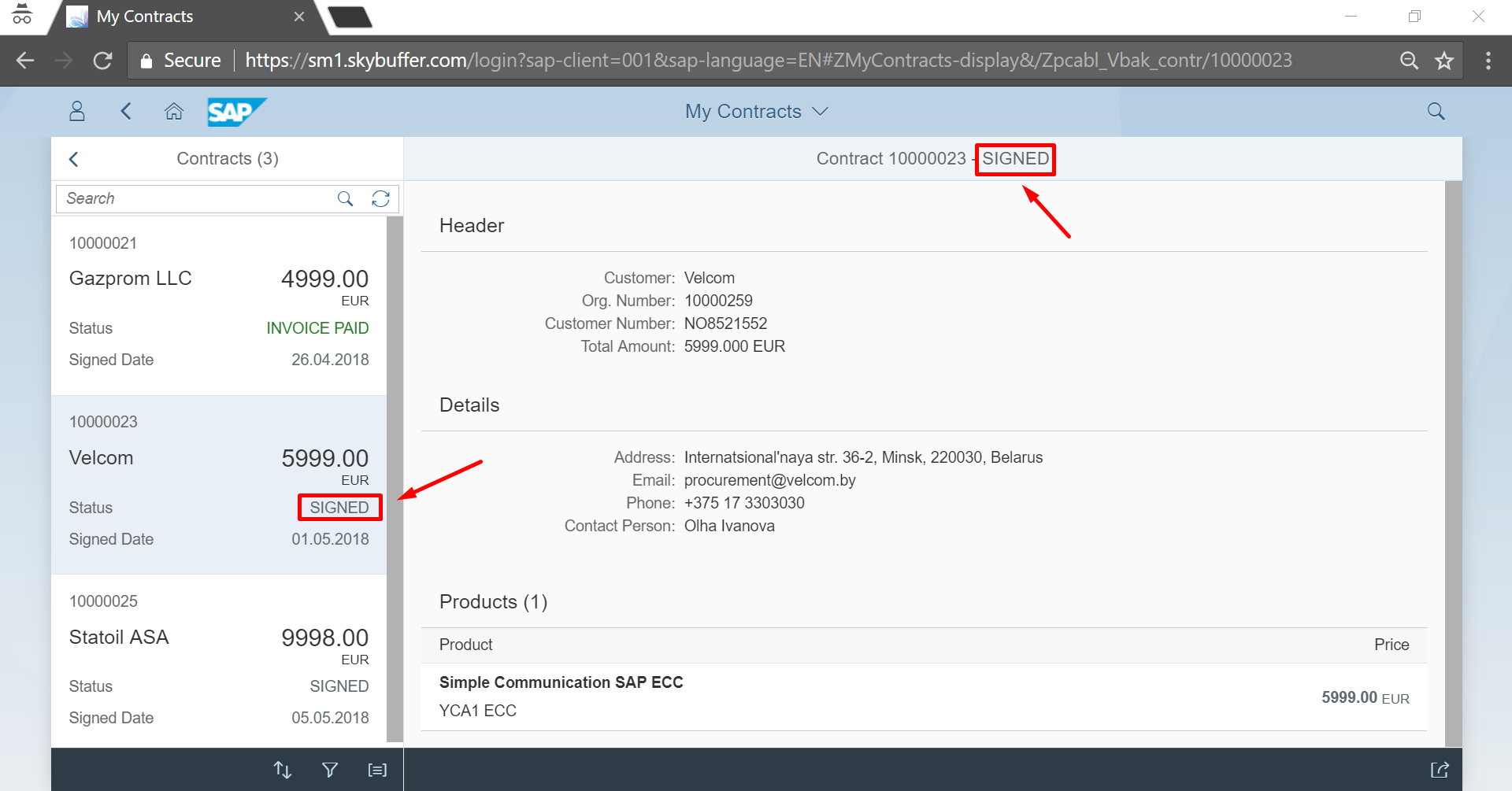The width and height of the screenshot is (1512, 791).
Task: Reload the browser page
Action: (102, 61)
